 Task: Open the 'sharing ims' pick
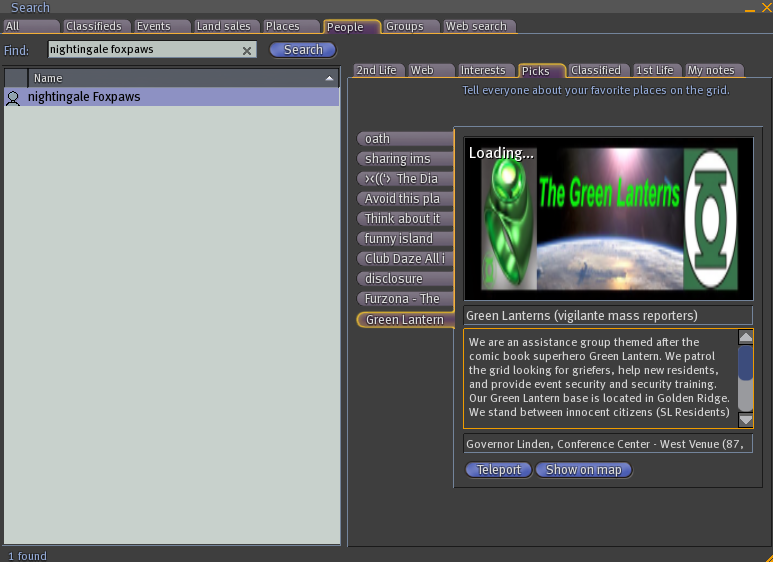pos(405,159)
